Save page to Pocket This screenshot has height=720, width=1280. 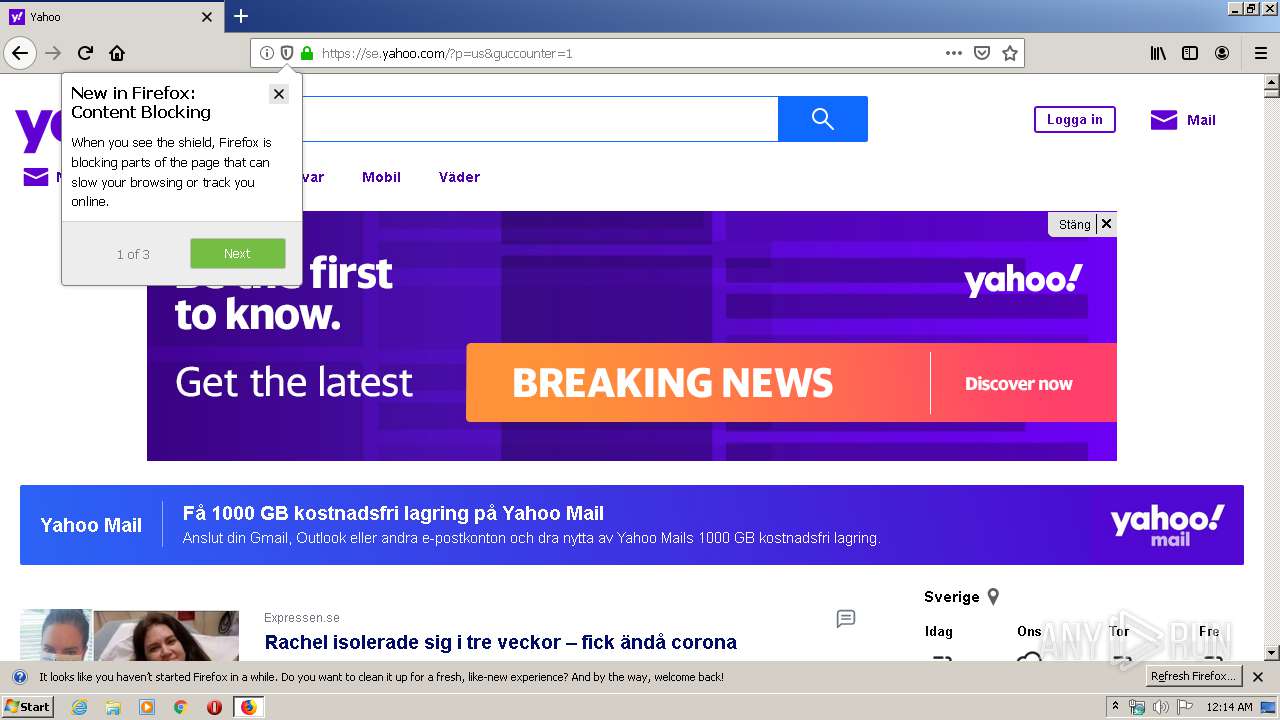click(x=982, y=53)
